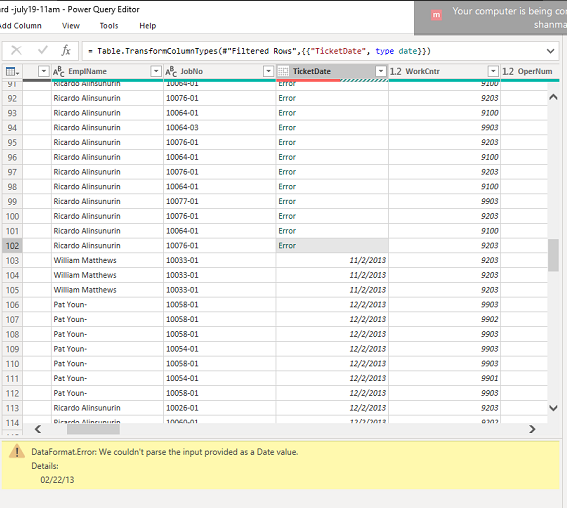567x508 pixels.
Task: Click inside the formula bar text
Action: pyautogui.click(x=260, y=51)
